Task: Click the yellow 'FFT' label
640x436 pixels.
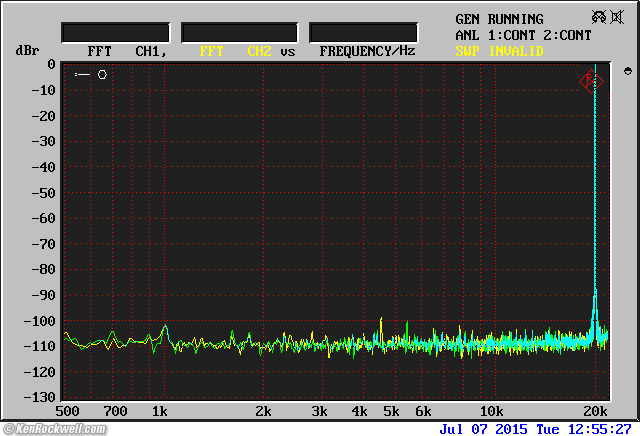Action: 211,51
